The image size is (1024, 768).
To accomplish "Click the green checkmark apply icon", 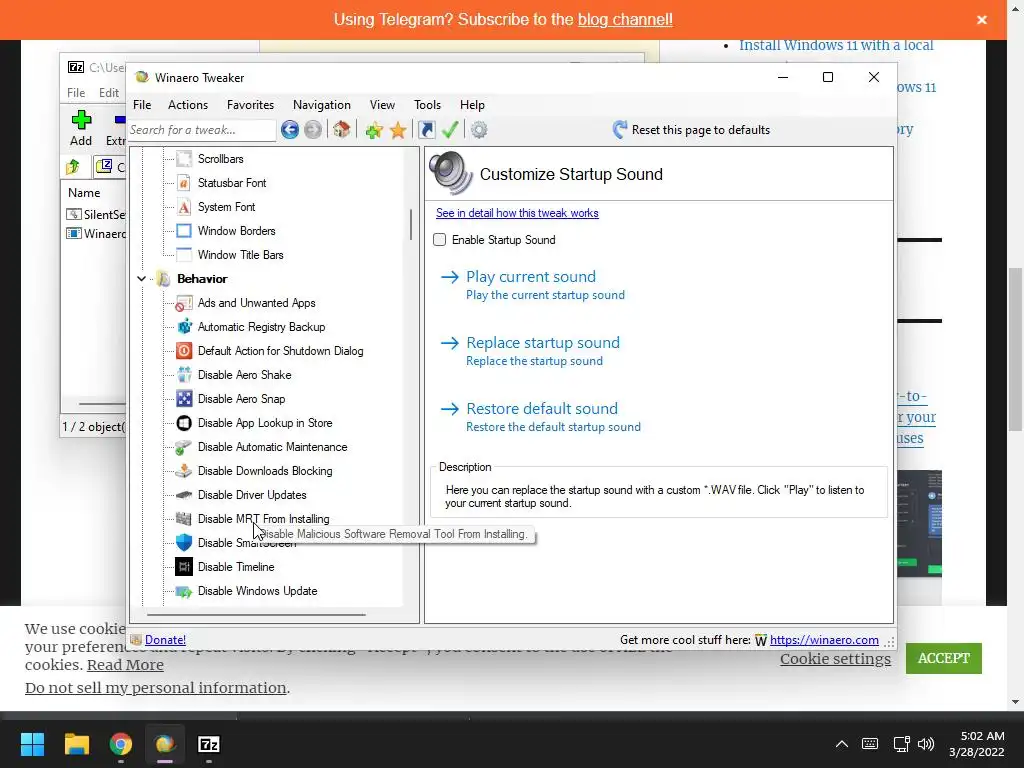I will point(450,129).
